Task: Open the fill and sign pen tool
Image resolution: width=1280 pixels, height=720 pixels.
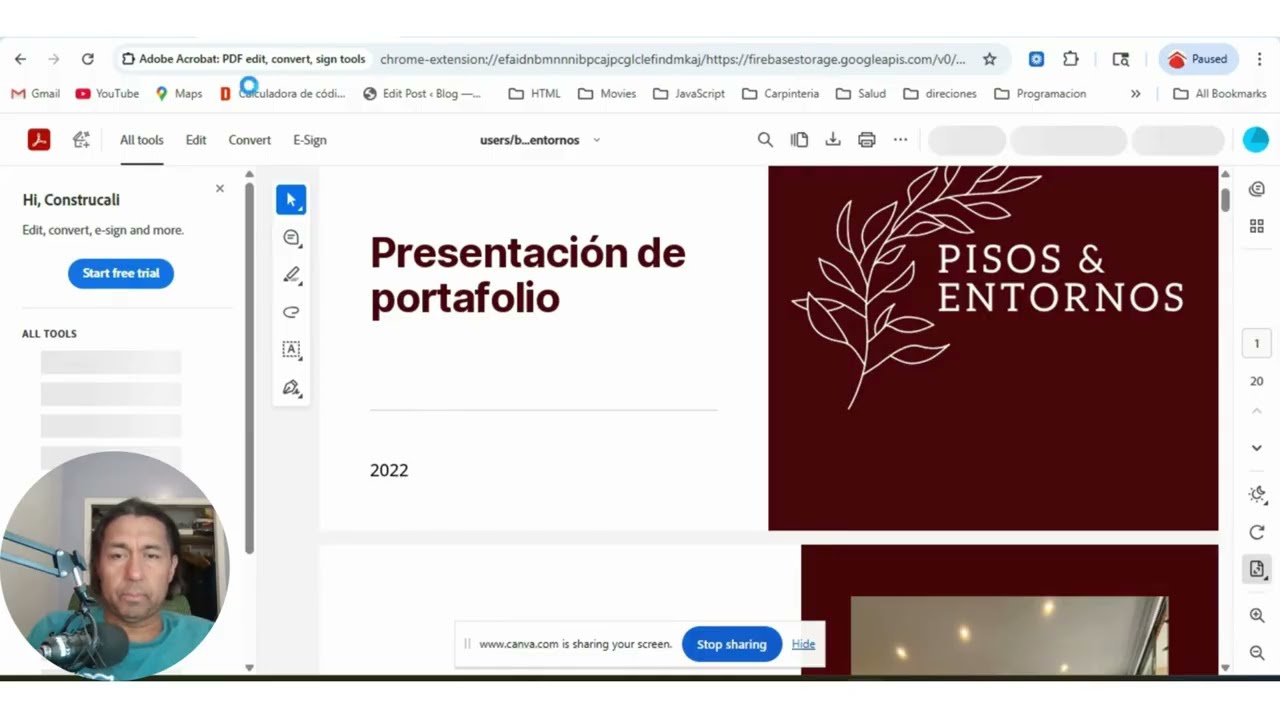Action: (x=291, y=387)
